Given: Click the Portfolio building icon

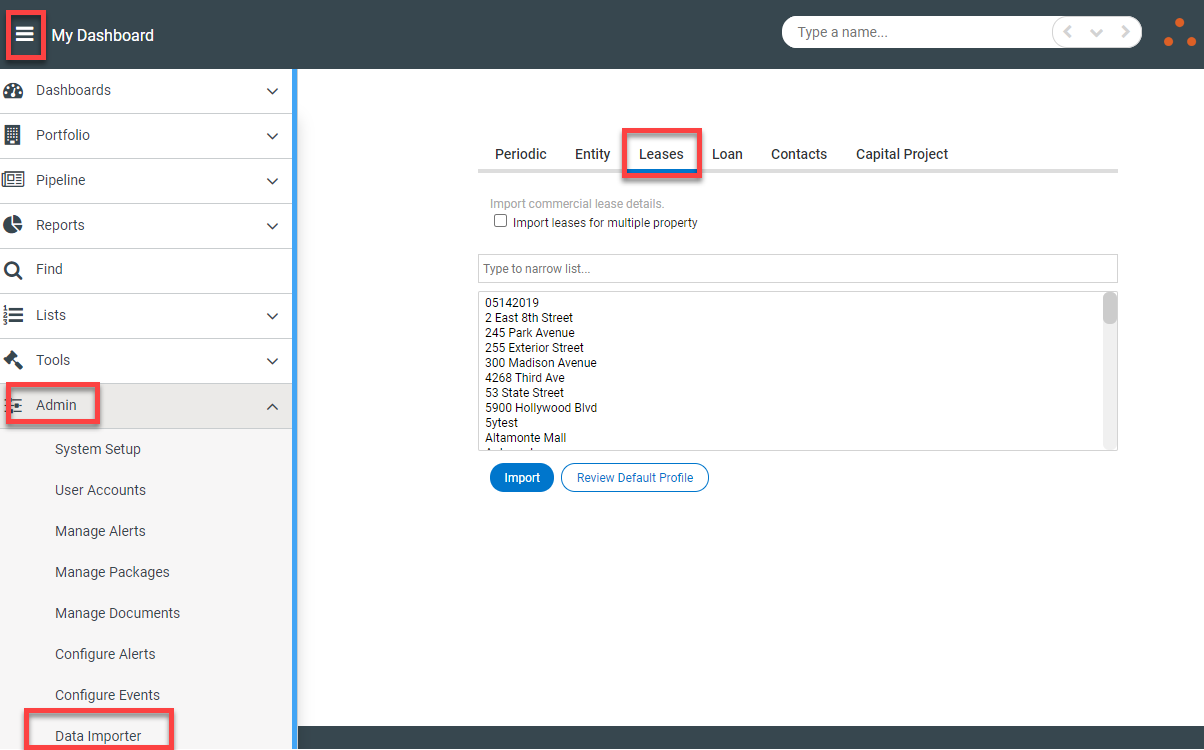Looking at the screenshot, I should [13, 135].
